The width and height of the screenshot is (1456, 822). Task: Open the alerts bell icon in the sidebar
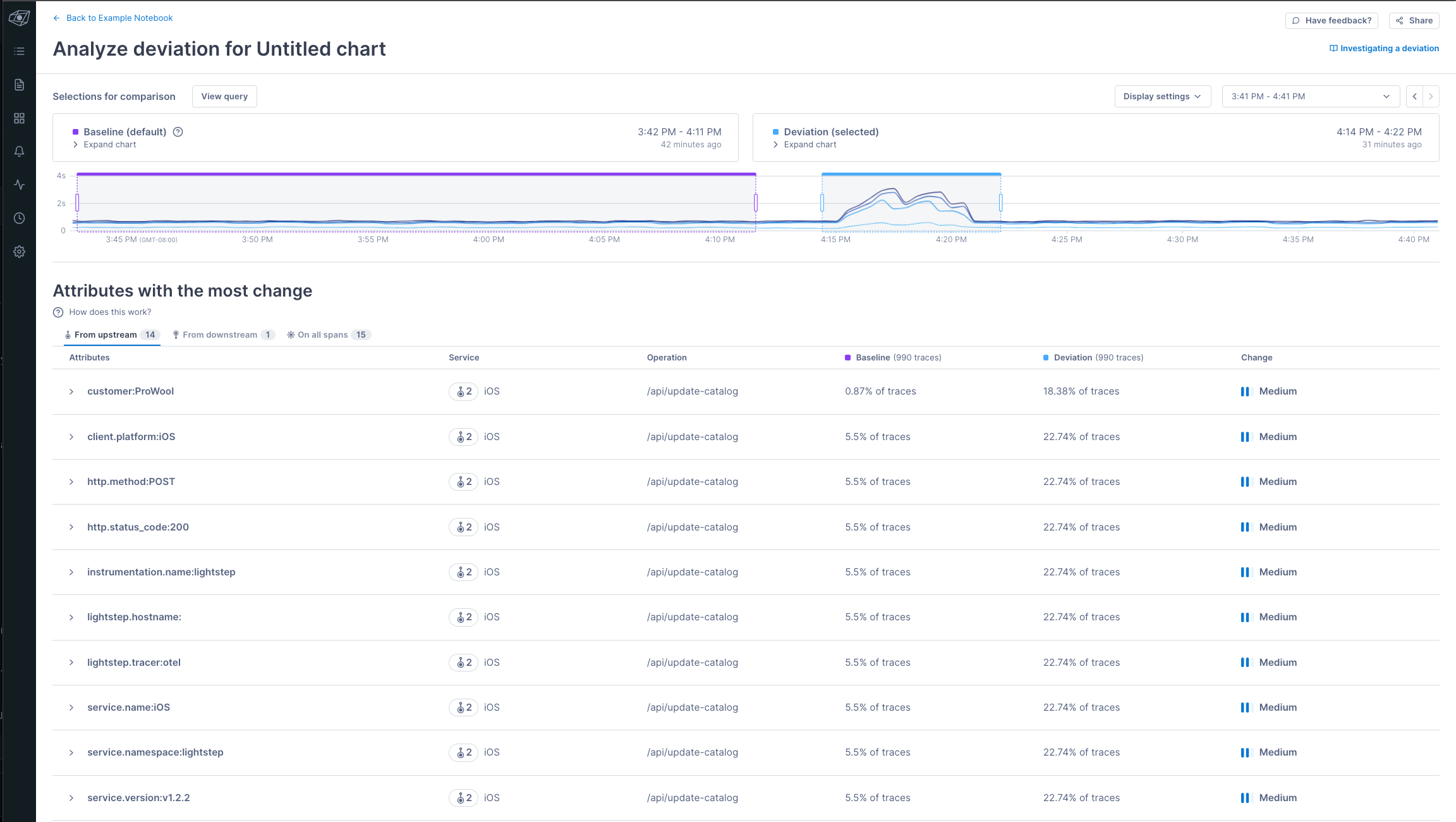coord(20,152)
